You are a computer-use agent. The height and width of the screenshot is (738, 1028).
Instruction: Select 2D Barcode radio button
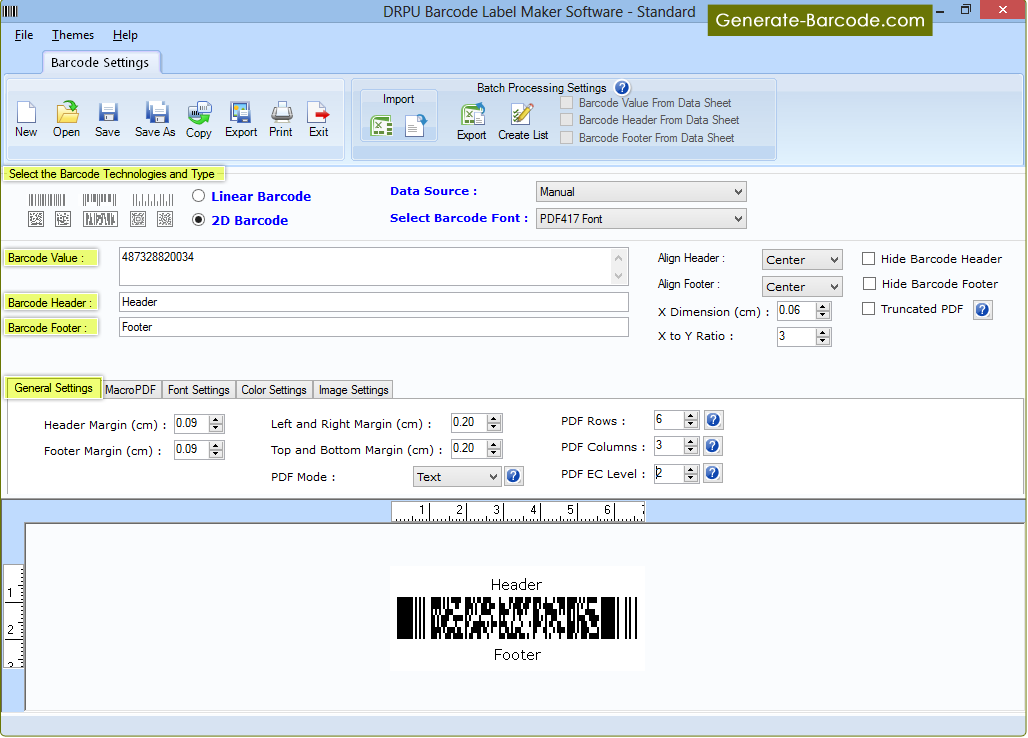(199, 220)
